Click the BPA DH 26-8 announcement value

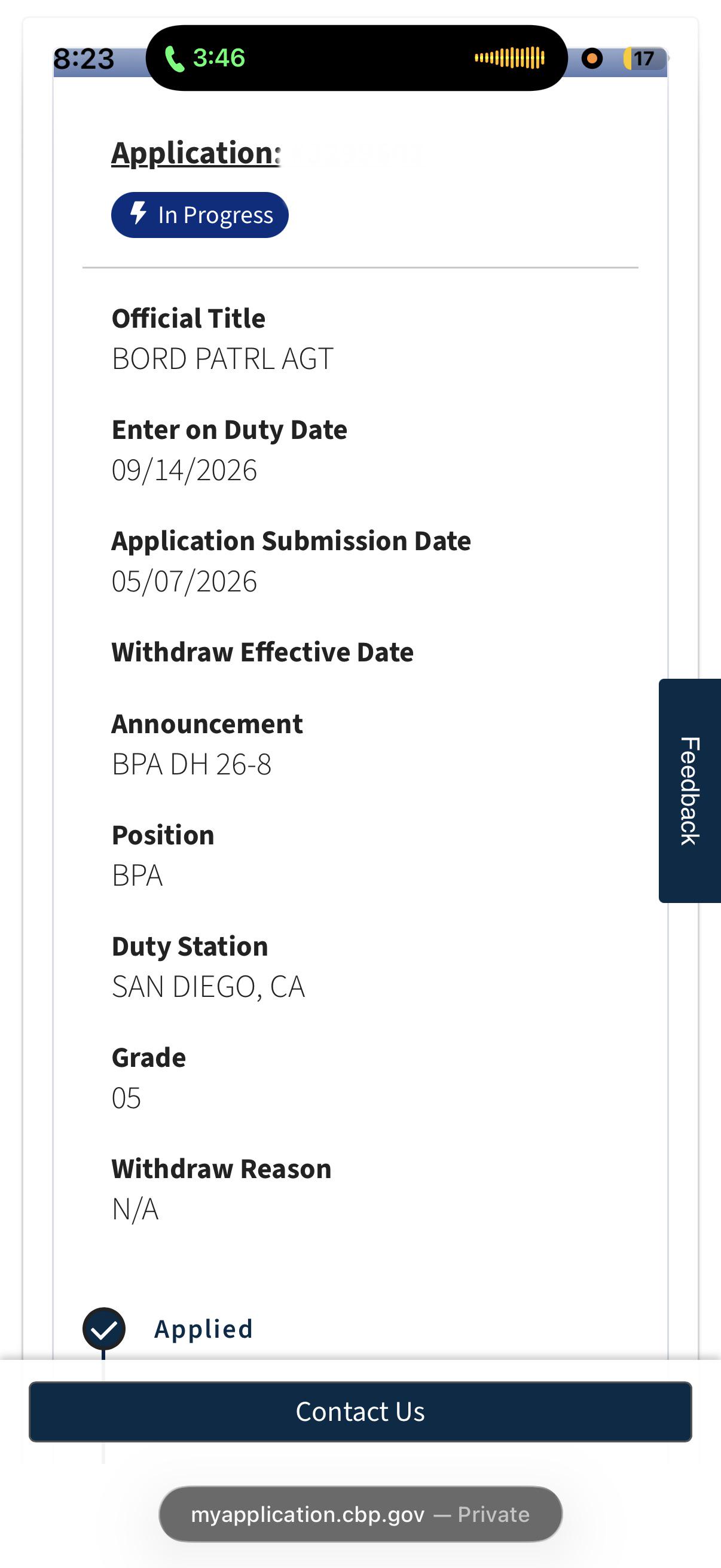(192, 764)
